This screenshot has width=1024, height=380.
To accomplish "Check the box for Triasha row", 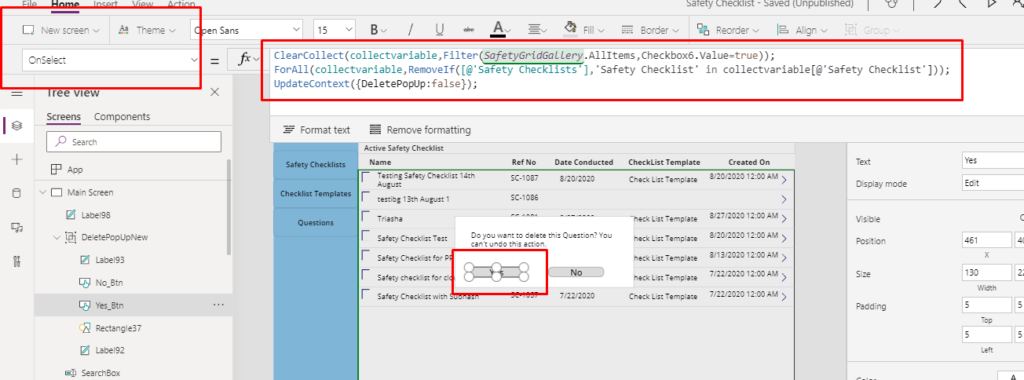I will click(x=366, y=216).
